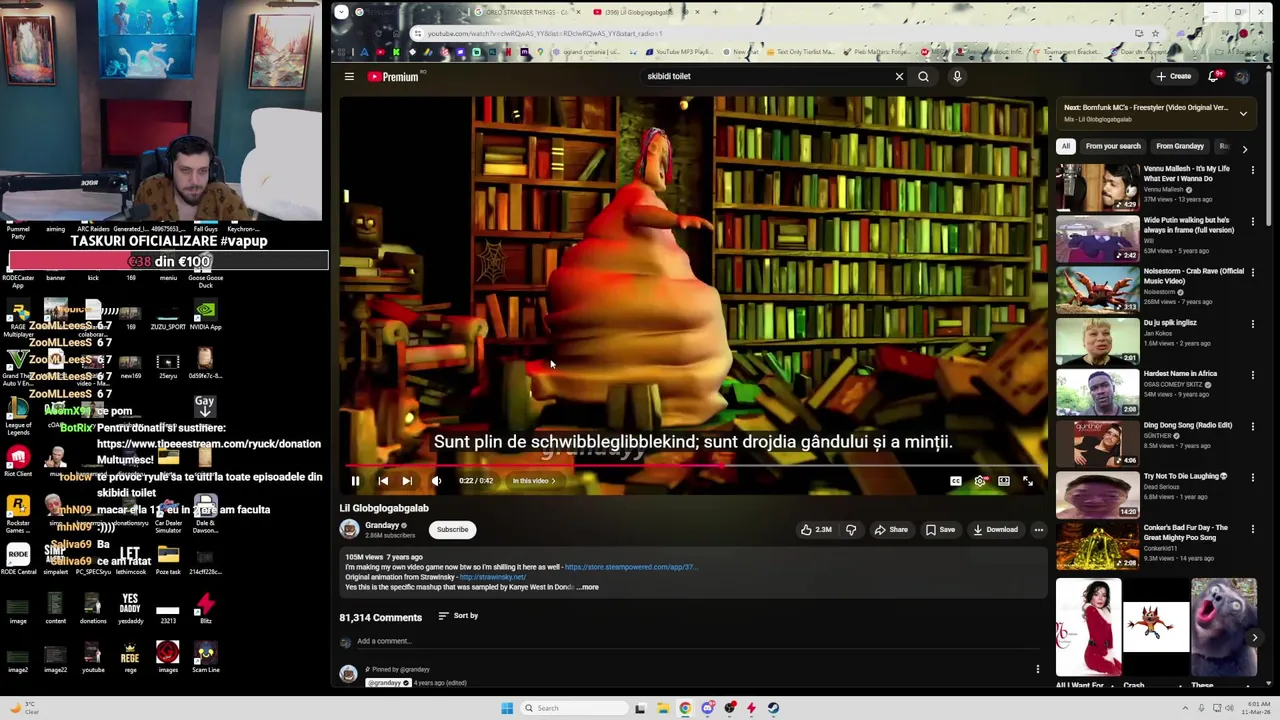Select the 'All' recommendations chip
The width and height of the screenshot is (1280, 720).
[1066, 147]
